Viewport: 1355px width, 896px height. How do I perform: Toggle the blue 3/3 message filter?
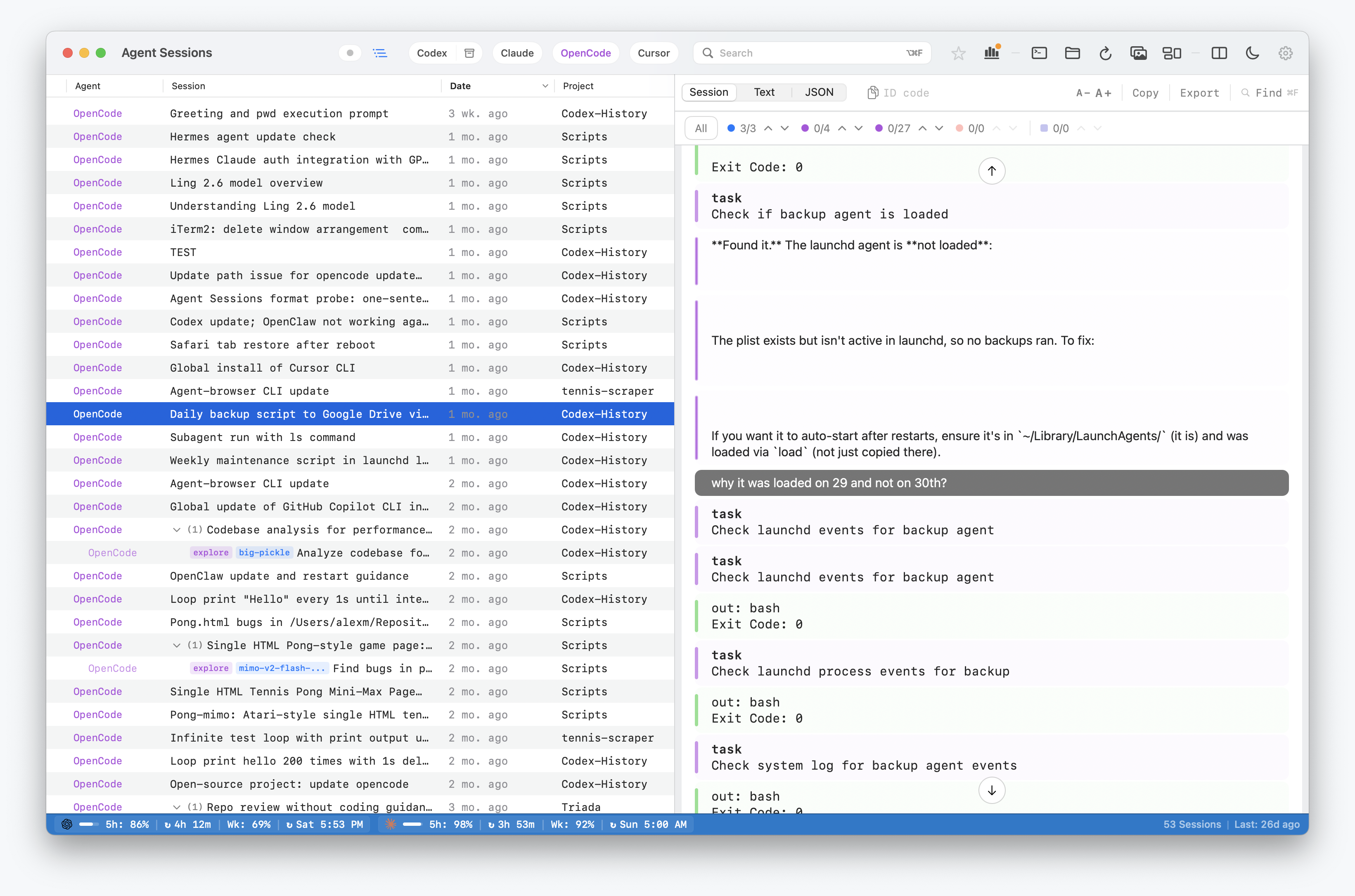click(741, 128)
